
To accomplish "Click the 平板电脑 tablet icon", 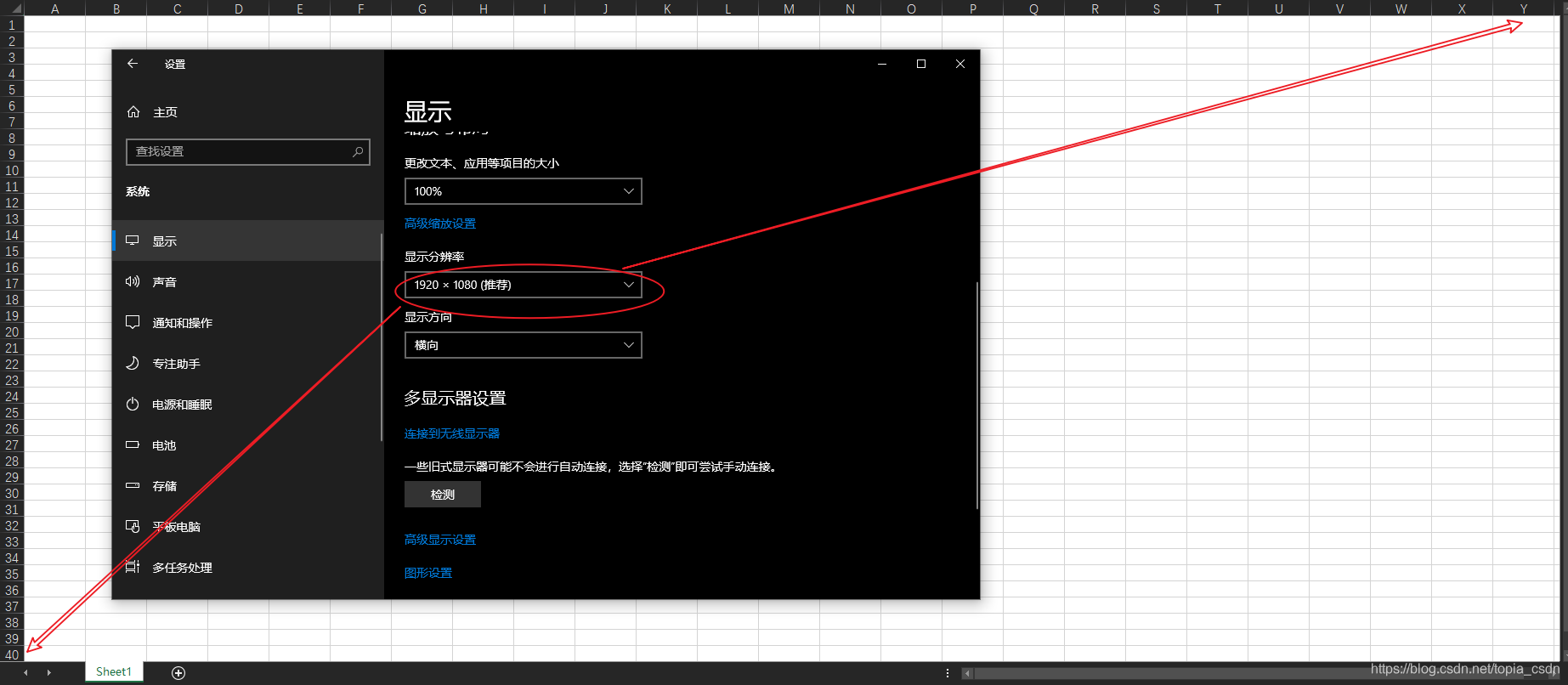I will [x=133, y=526].
